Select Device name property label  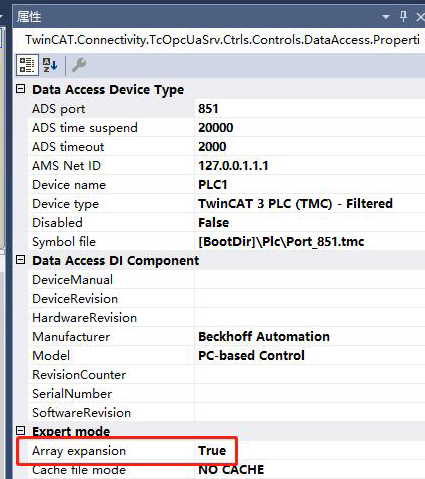tap(69, 185)
